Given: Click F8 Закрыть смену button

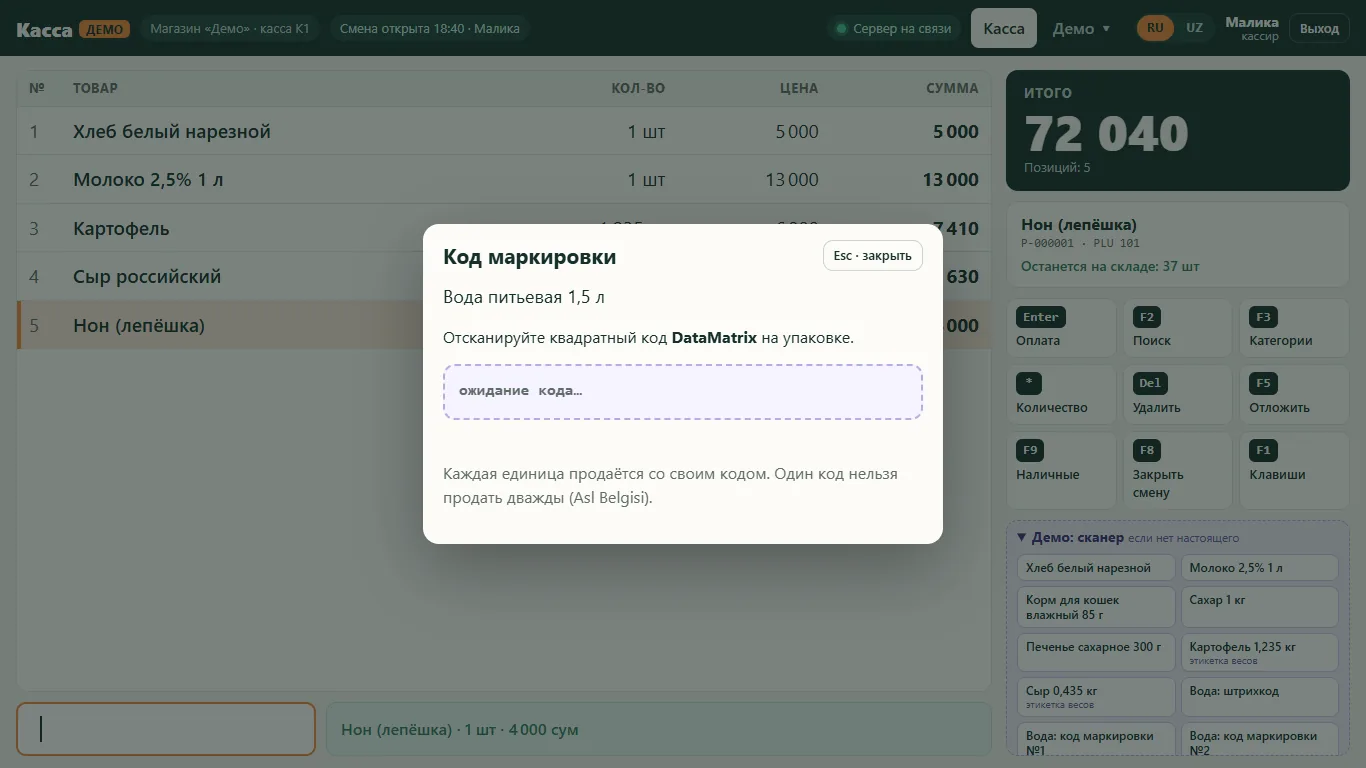Looking at the screenshot, I should coord(1177,471).
